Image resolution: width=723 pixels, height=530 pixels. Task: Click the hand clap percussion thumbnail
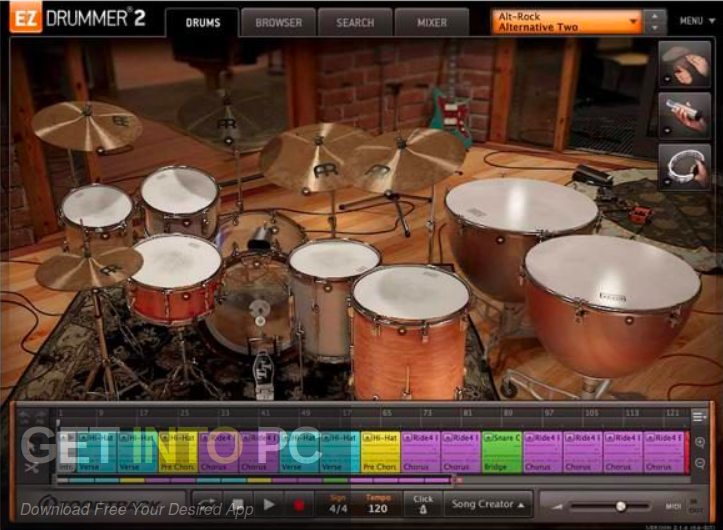click(684, 64)
